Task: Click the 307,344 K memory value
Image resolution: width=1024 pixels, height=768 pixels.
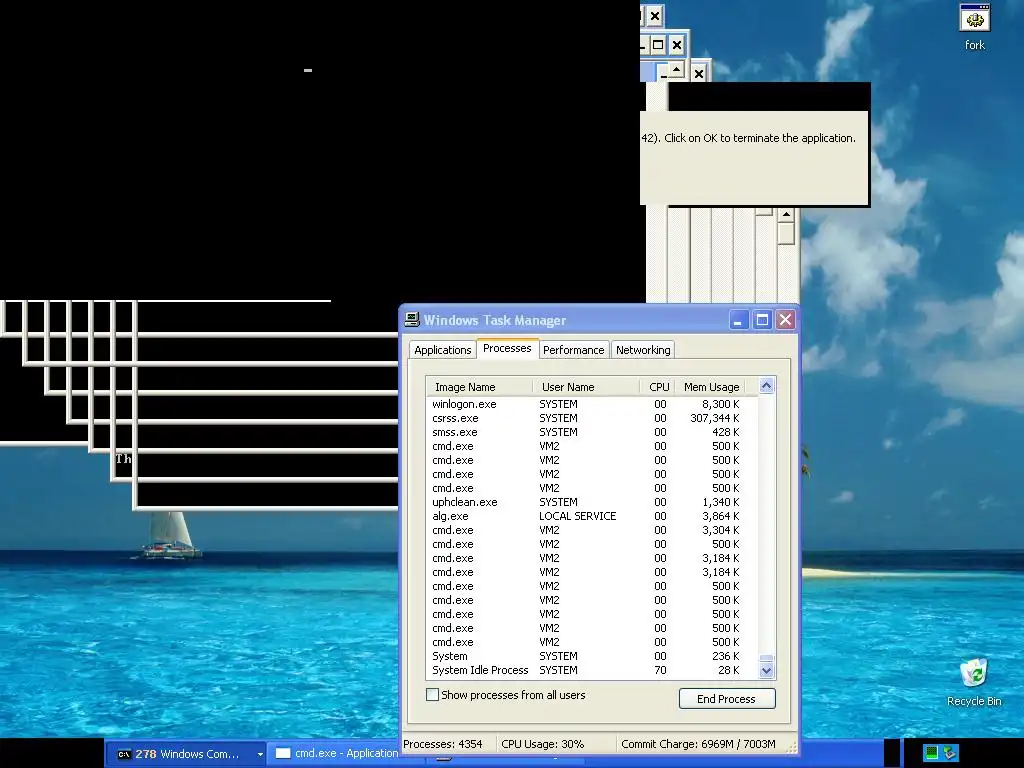Action: pyautogui.click(x=714, y=418)
